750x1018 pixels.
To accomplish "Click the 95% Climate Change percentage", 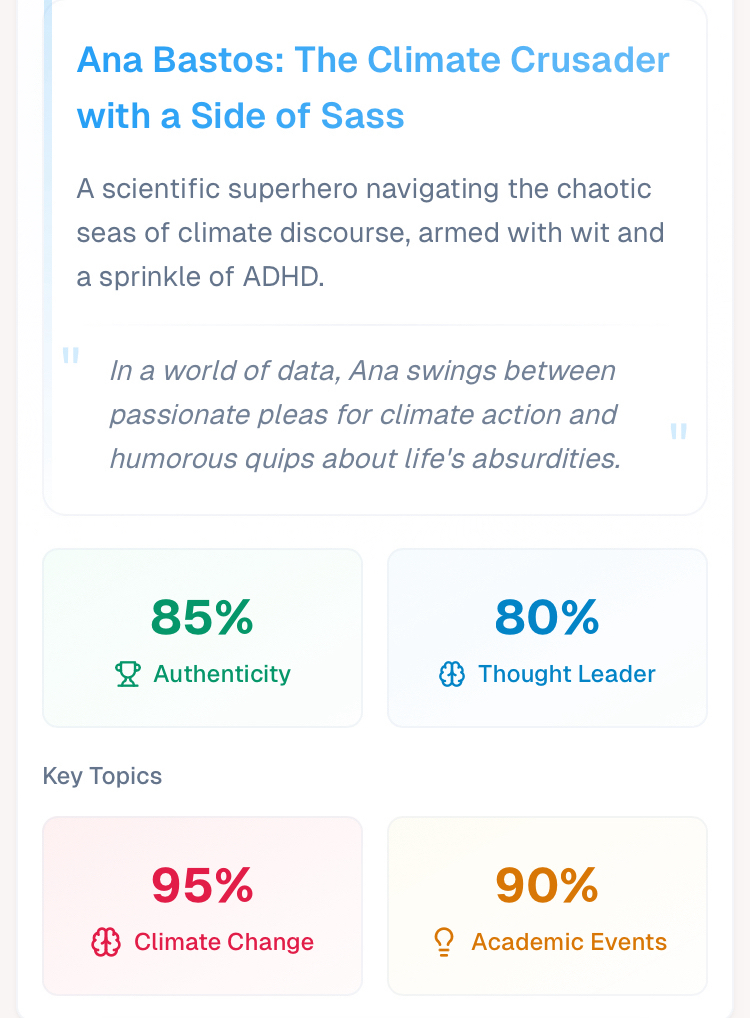I will click(x=202, y=885).
